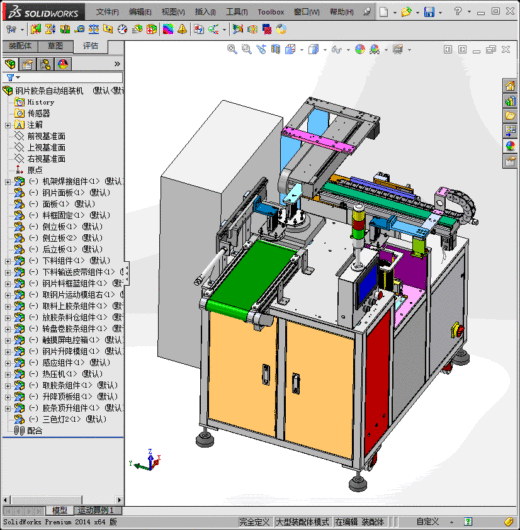The image size is (520, 530).
Task: Open the 工具(T) menu
Action: coord(237,12)
